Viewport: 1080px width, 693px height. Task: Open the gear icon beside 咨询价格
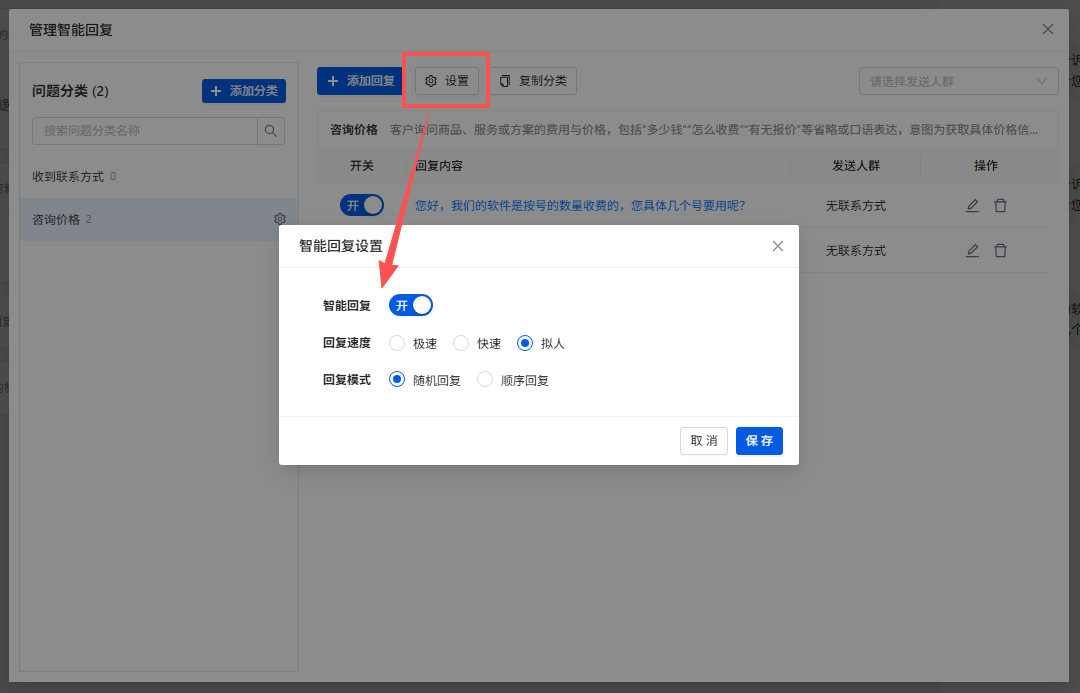280,219
